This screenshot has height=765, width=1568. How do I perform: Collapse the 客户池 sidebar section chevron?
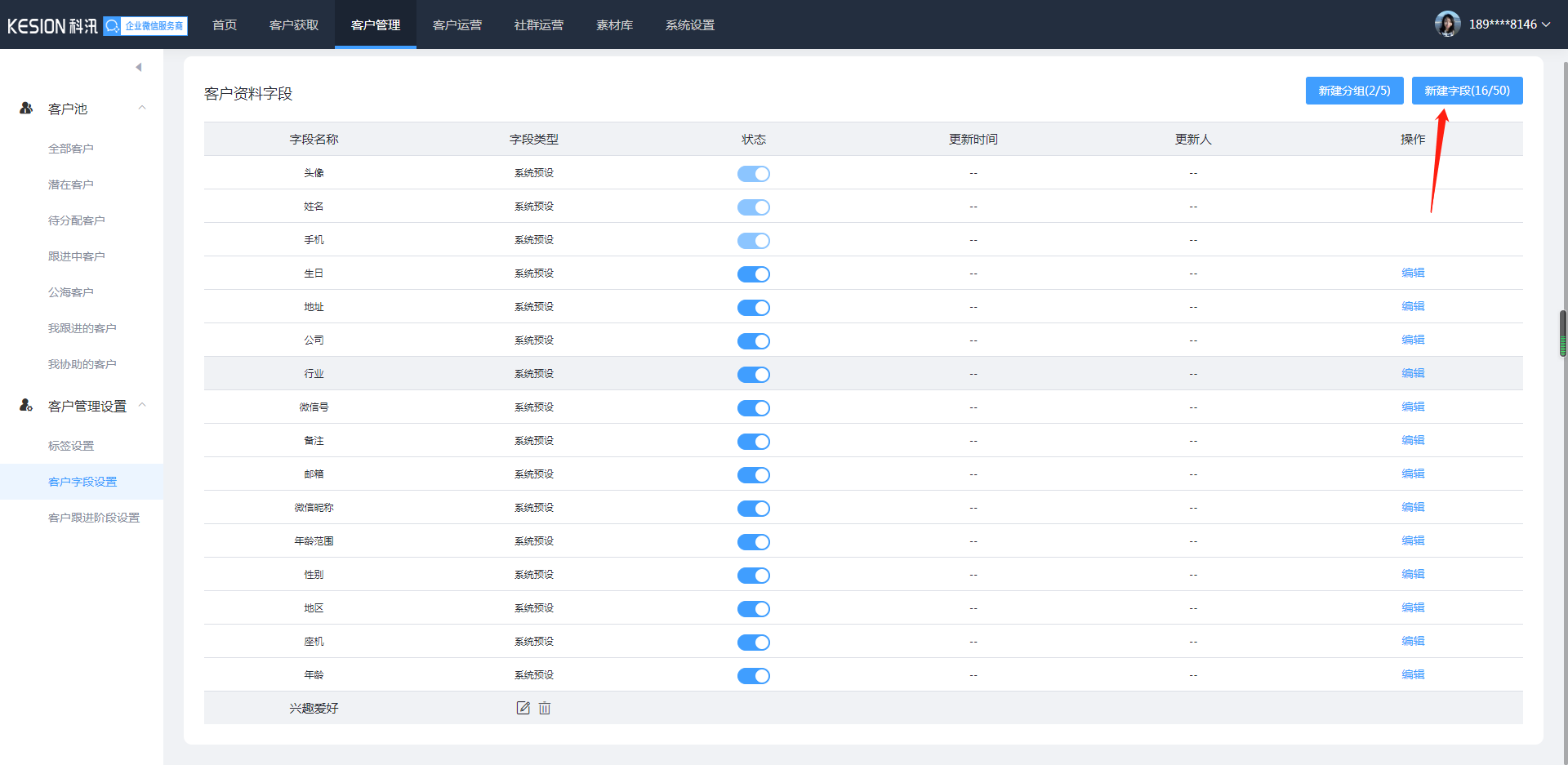(x=142, y=108)
